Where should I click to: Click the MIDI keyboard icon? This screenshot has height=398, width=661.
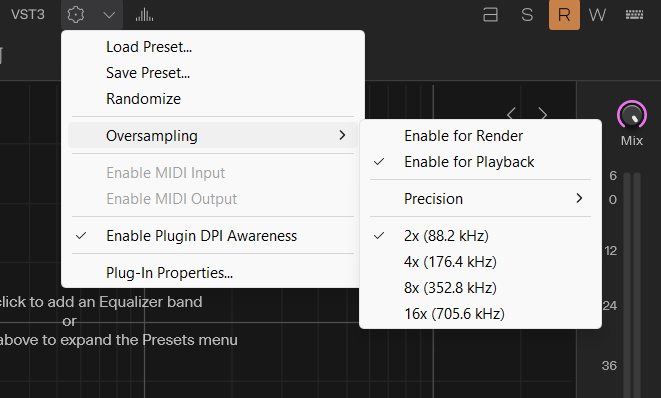(634, 15)
